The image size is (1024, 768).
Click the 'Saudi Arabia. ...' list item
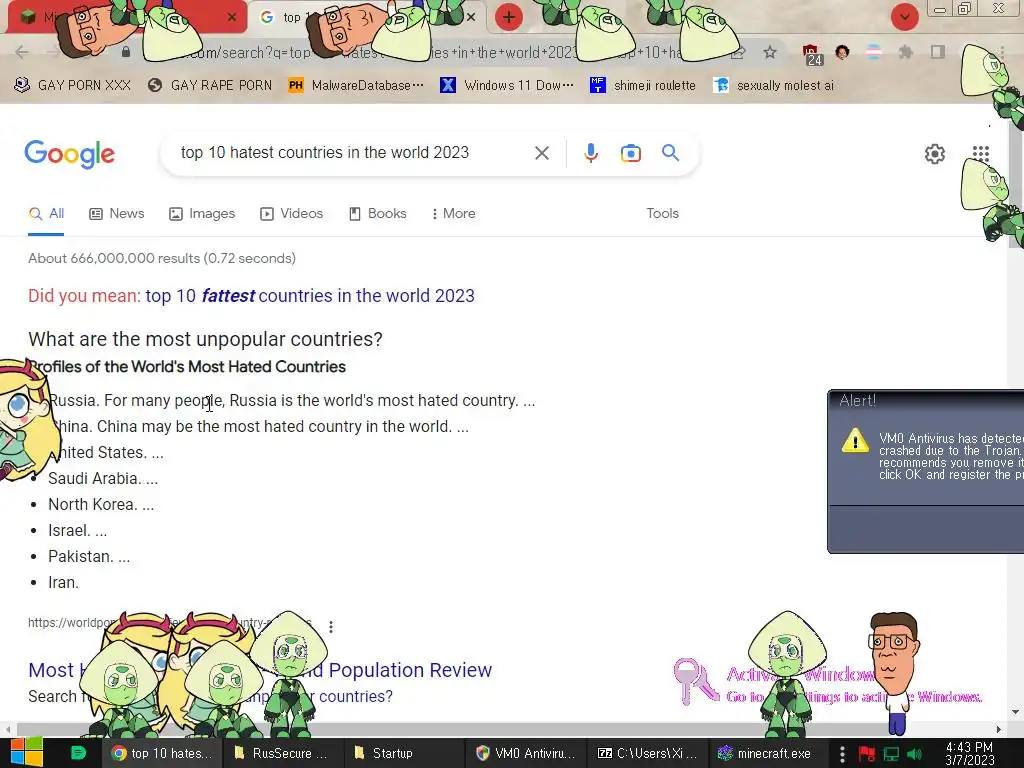click(x=103, y=479)
